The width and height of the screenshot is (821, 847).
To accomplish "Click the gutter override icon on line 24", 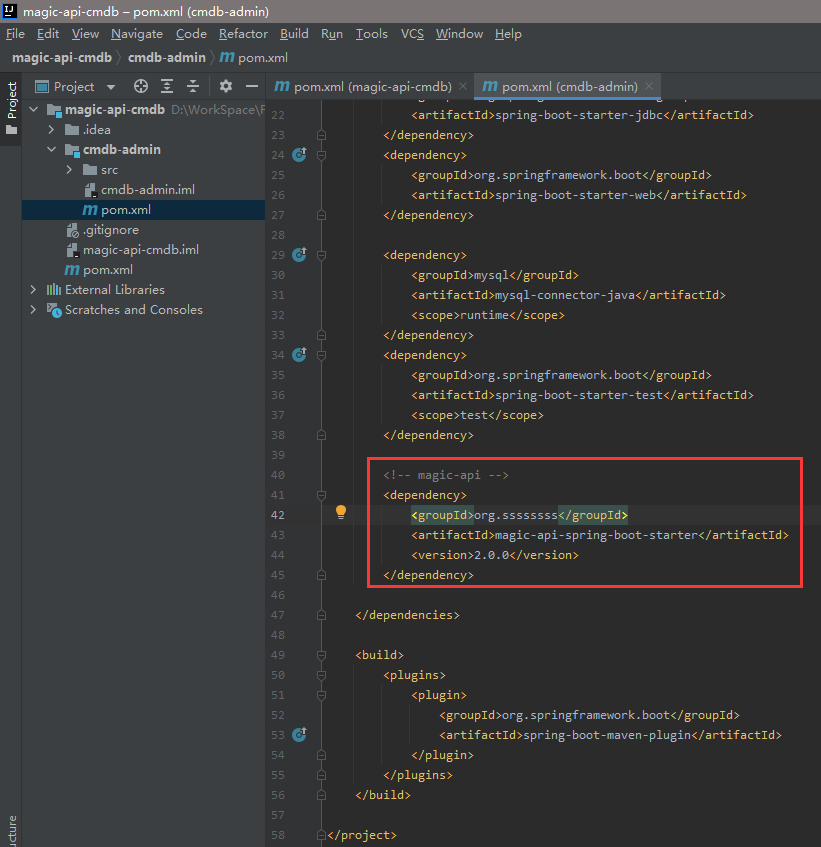I will [298, 155].
